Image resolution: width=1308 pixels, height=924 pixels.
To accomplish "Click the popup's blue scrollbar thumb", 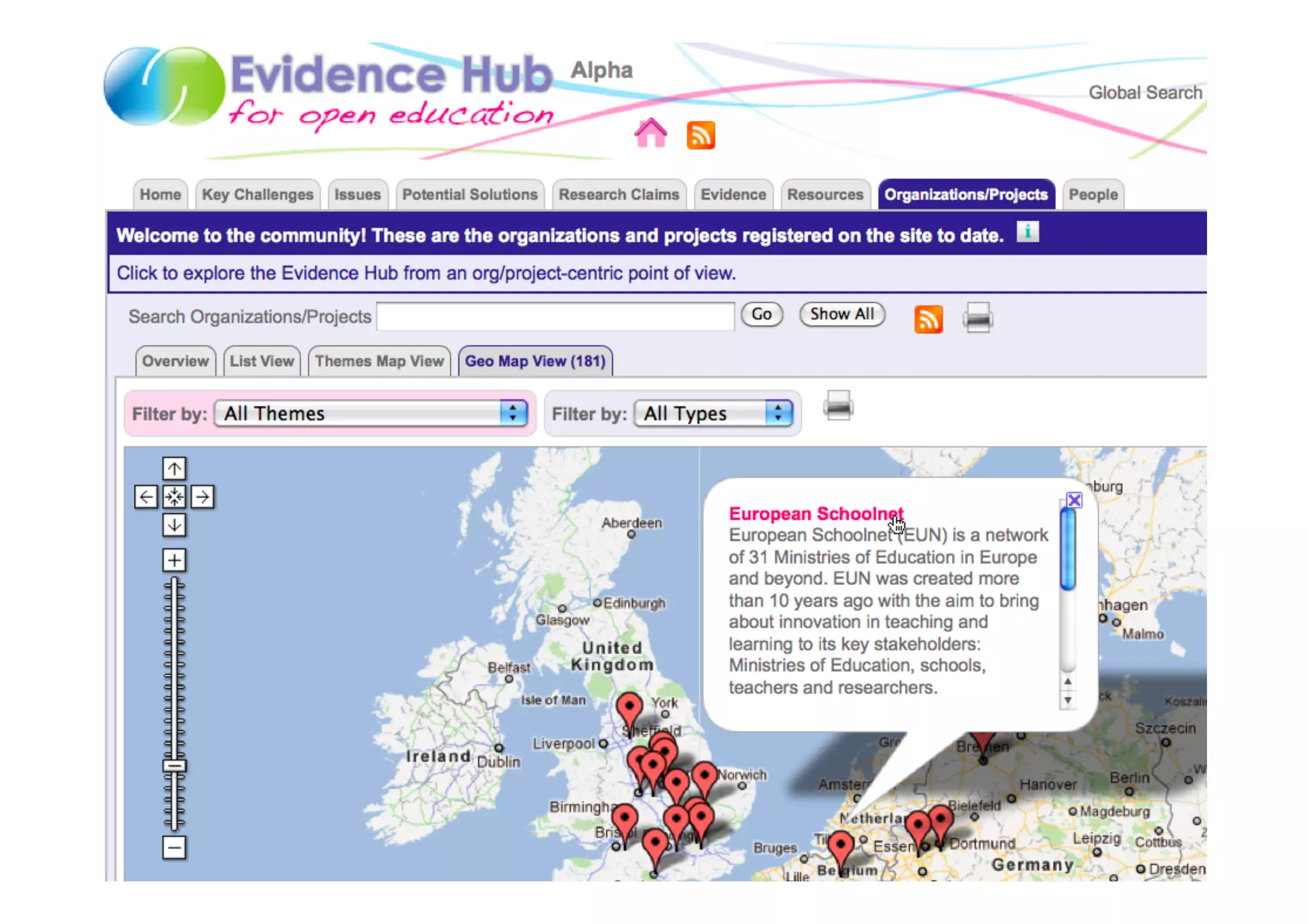I will [x=1067, y=549].
